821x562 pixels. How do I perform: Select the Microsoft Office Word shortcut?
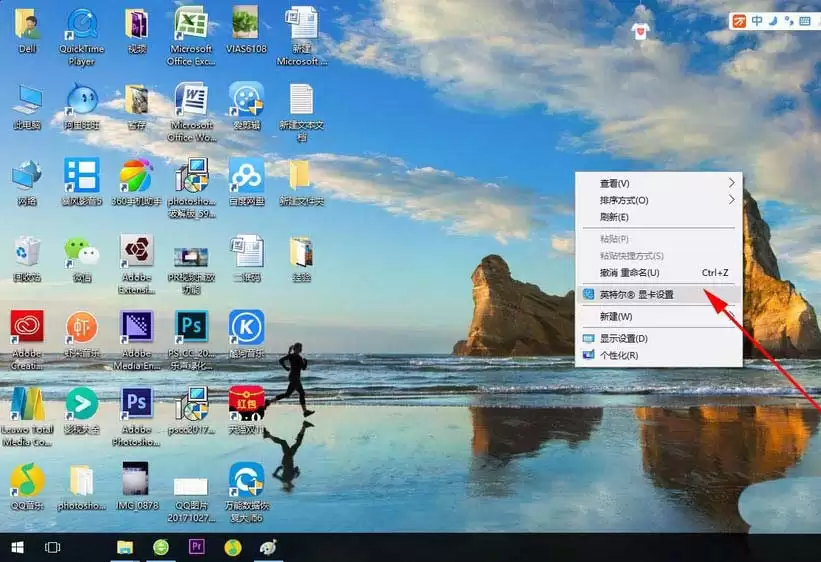pyautogui.click(x=192, y=111)
